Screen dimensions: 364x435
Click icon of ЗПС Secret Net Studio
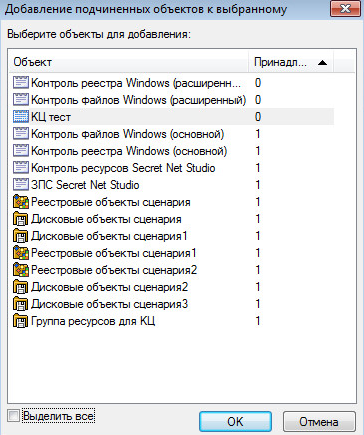point(21,185)
